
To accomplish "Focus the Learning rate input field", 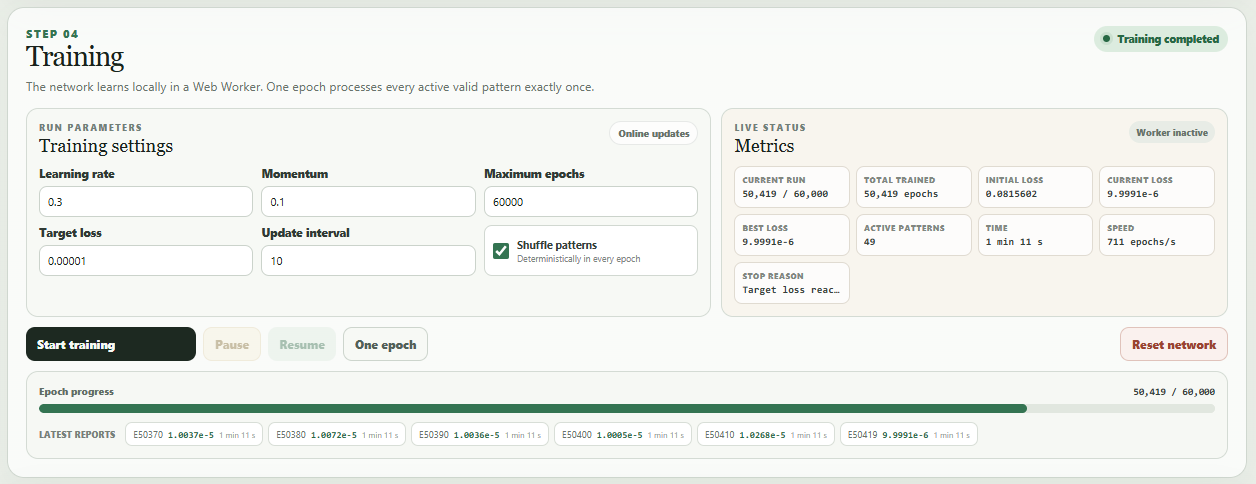I will (146, 201).
